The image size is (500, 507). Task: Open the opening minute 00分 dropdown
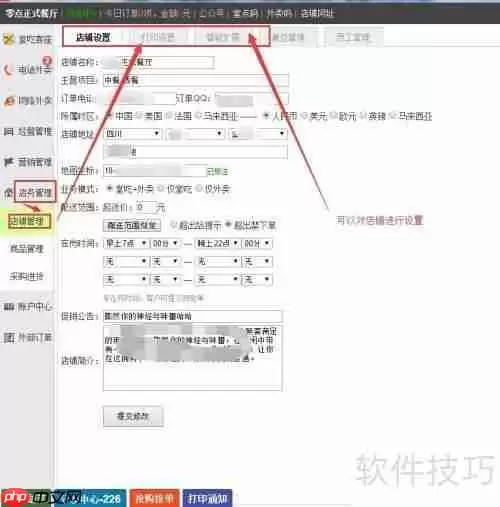click(165, 243)
